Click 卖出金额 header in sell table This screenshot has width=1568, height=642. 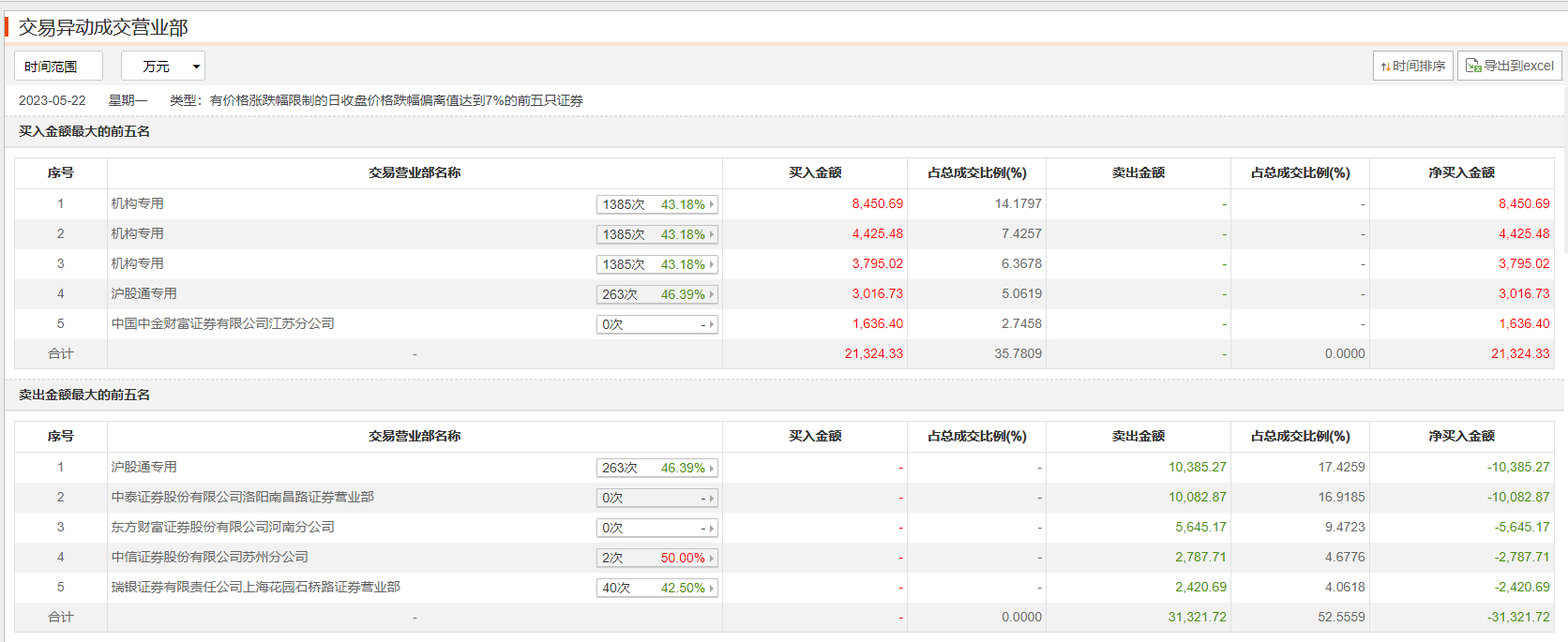1138,436
